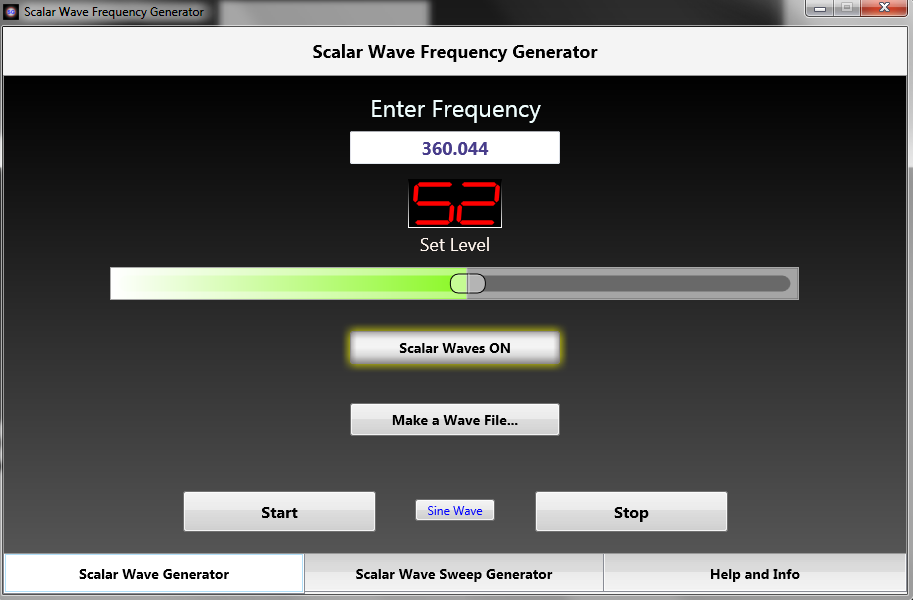
Task: Toggle the Scalar Waves ON button
Action: point(454,347)
